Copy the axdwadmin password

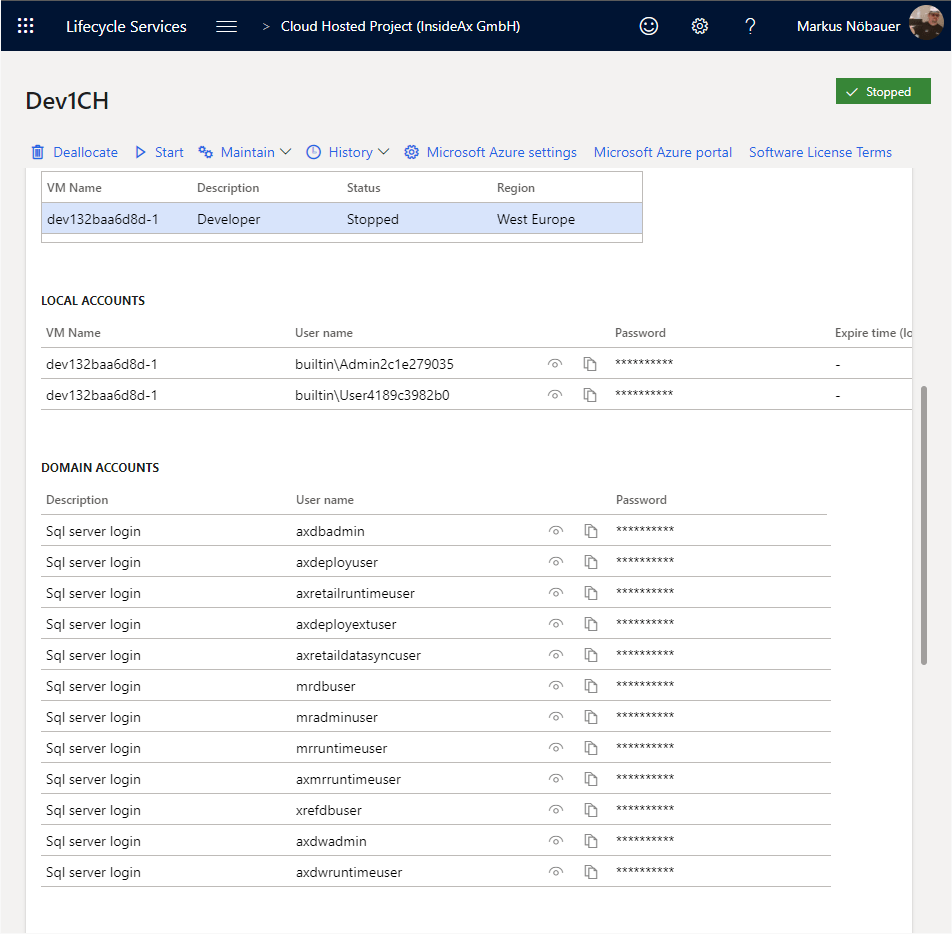[x=590, y=841]
